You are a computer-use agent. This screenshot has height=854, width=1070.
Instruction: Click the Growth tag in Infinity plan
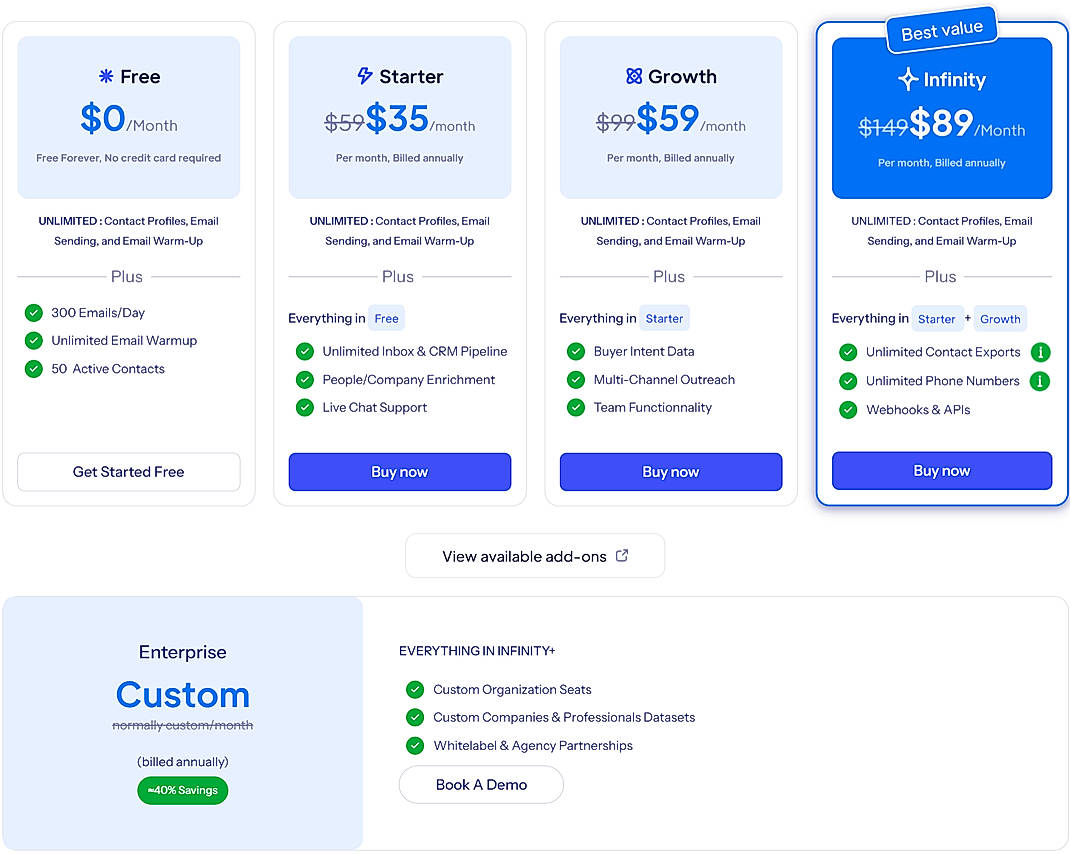click(1000, 319)
